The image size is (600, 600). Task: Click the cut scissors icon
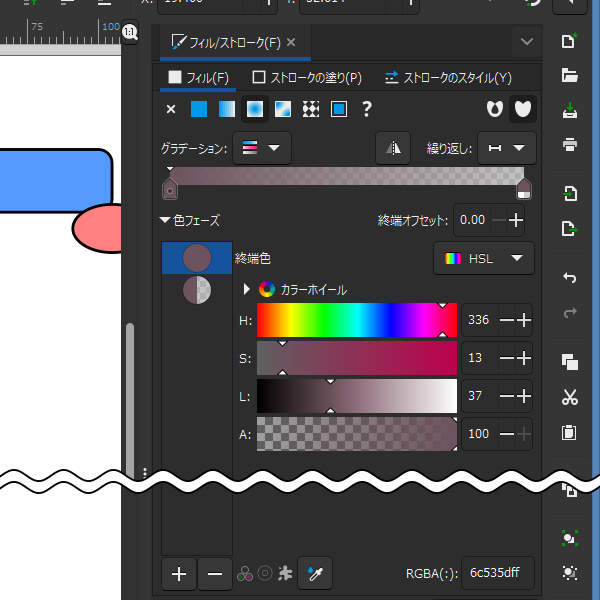point(570,397)
